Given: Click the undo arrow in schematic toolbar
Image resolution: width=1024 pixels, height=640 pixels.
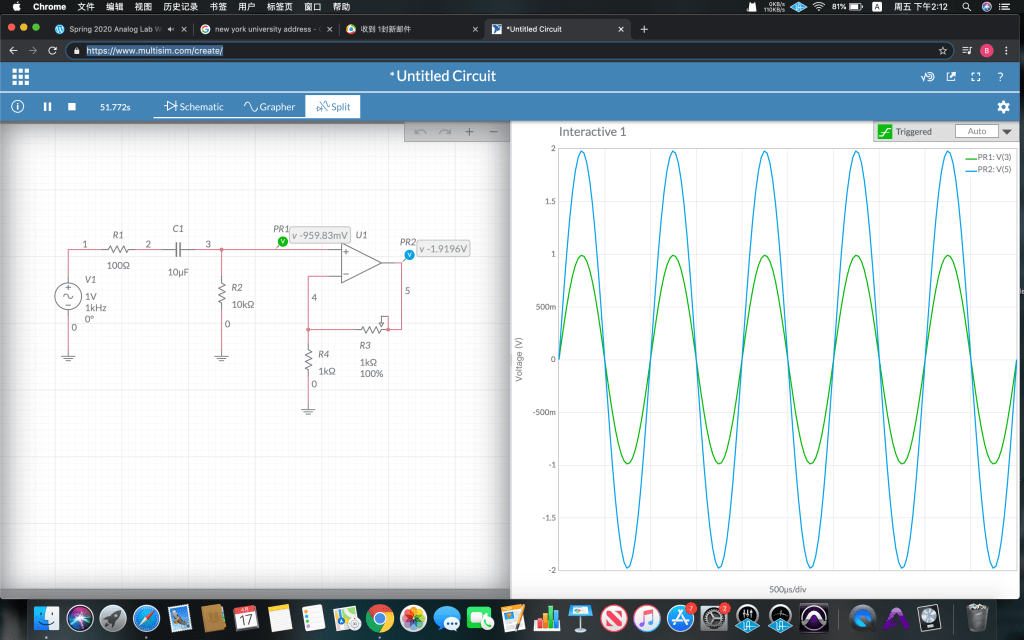Looking at the screenshot, I should (x=420, y=132).
